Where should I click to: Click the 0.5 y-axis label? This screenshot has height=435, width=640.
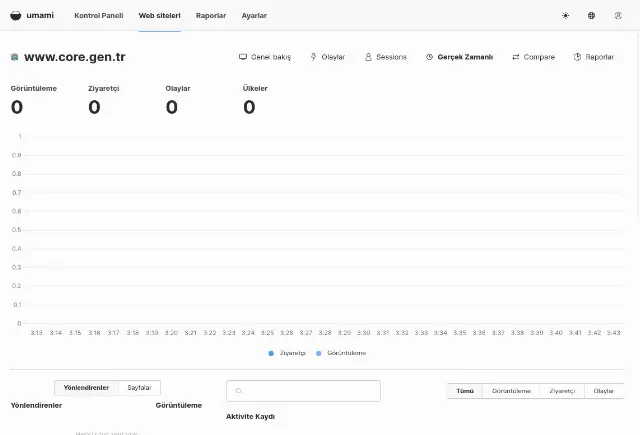[17, 230]
